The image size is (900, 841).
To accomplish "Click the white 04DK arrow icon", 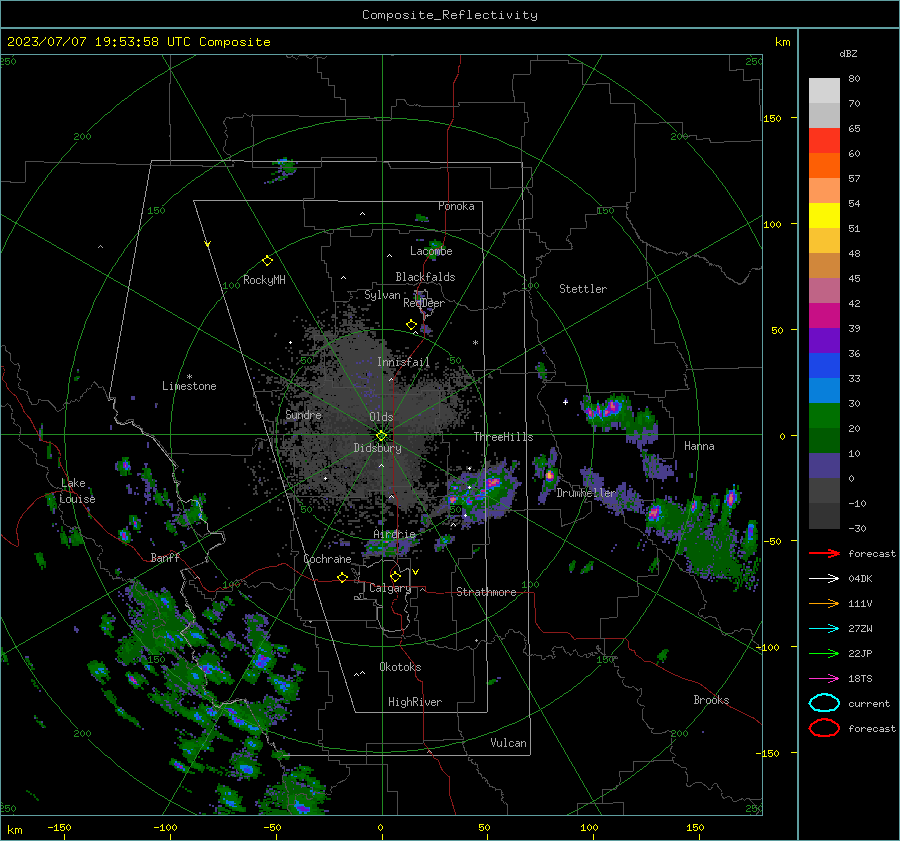I will [824, 579].
